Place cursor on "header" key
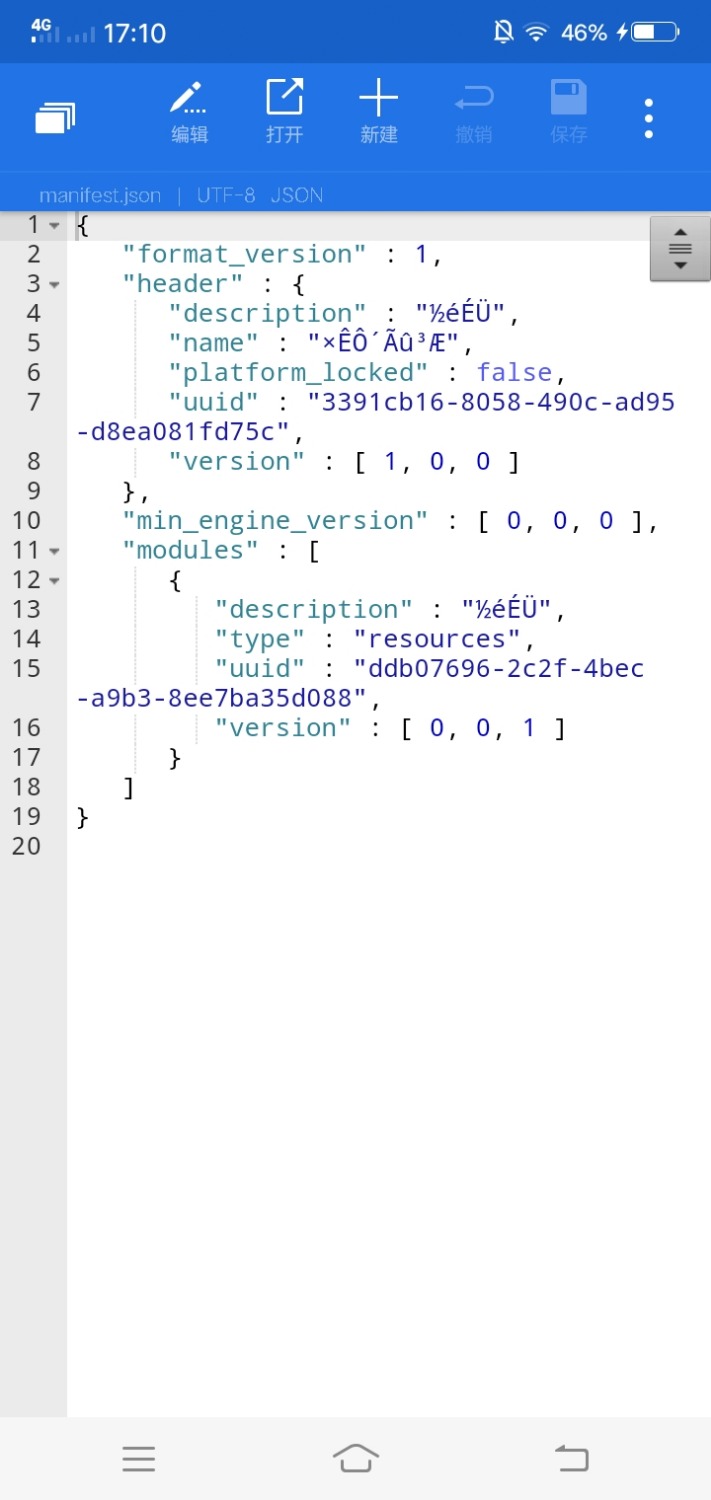 point(184,284)
